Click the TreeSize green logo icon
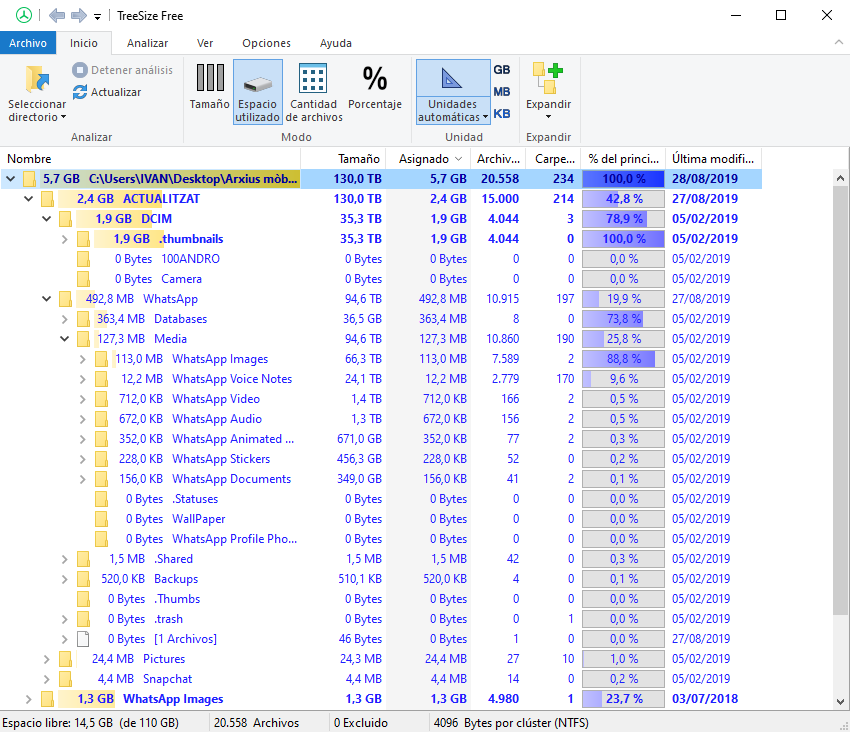850x732 pixels. [x=24, y=15]
